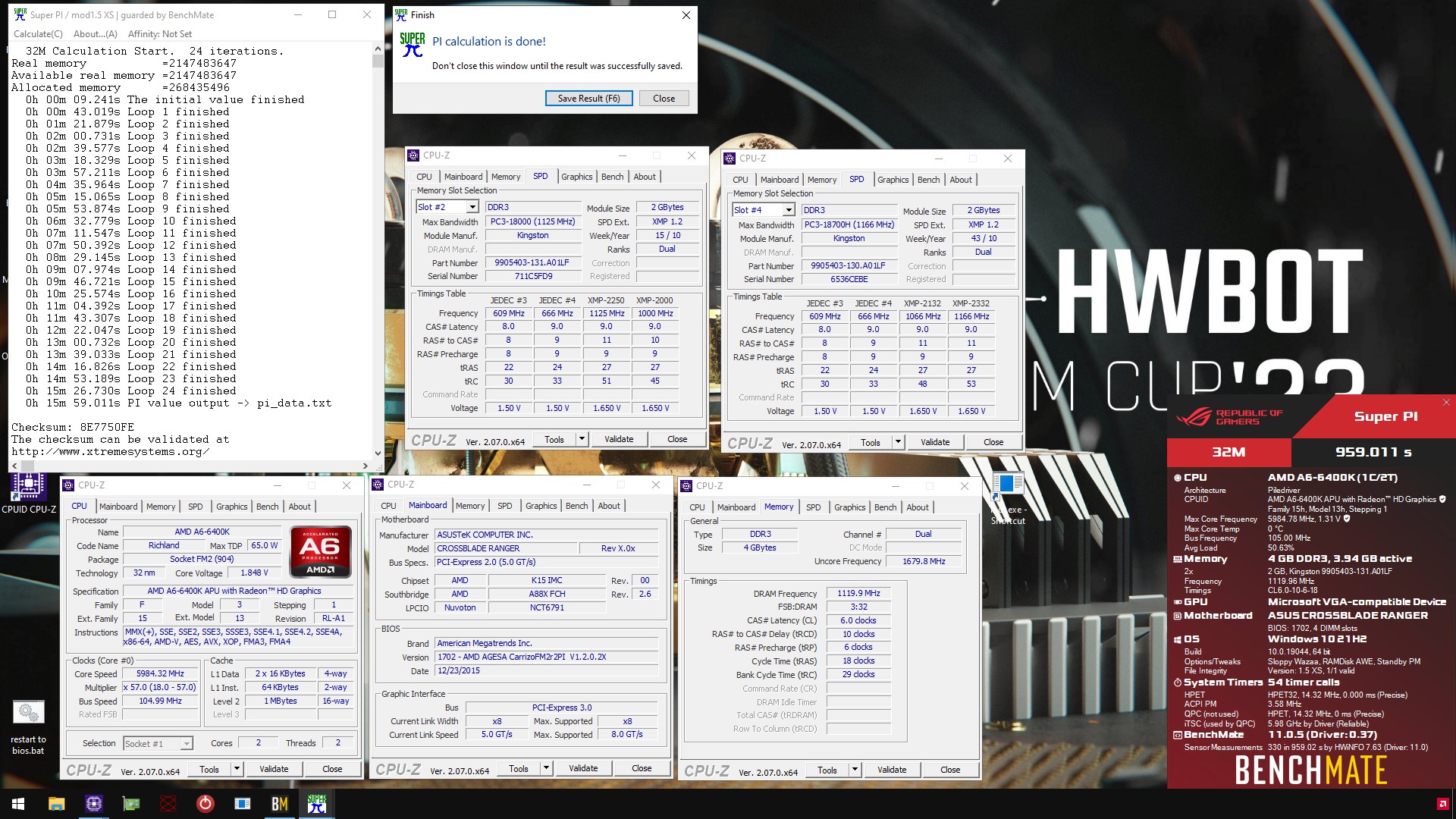Switch to Bench tab in Slot #4 window

pyautogui.click(x=928, y=180)
